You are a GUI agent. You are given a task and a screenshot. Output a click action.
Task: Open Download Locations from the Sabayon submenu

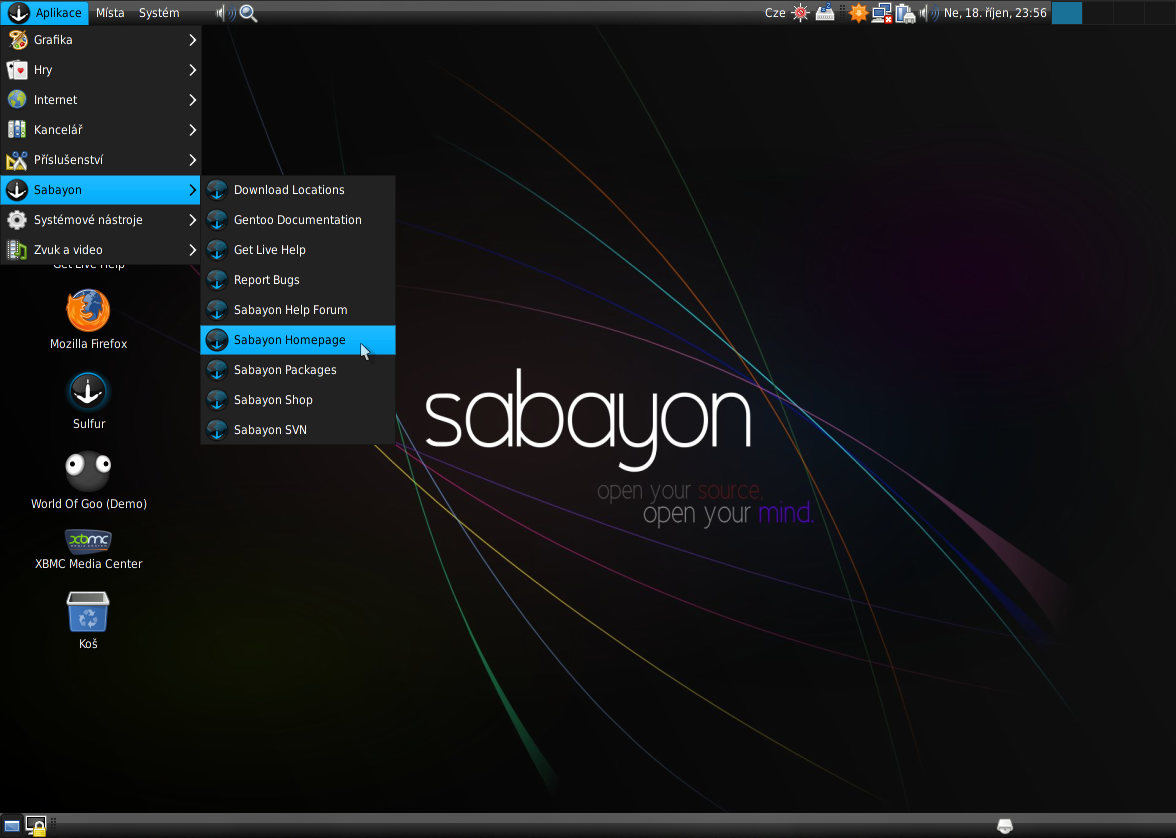298,190
